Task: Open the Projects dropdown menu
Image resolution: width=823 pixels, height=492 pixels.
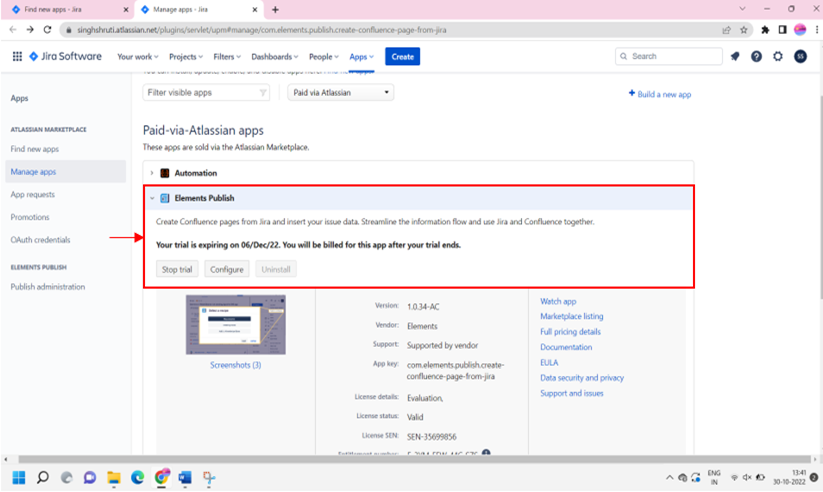Action: pyautogui.click(x=186, y=57)
